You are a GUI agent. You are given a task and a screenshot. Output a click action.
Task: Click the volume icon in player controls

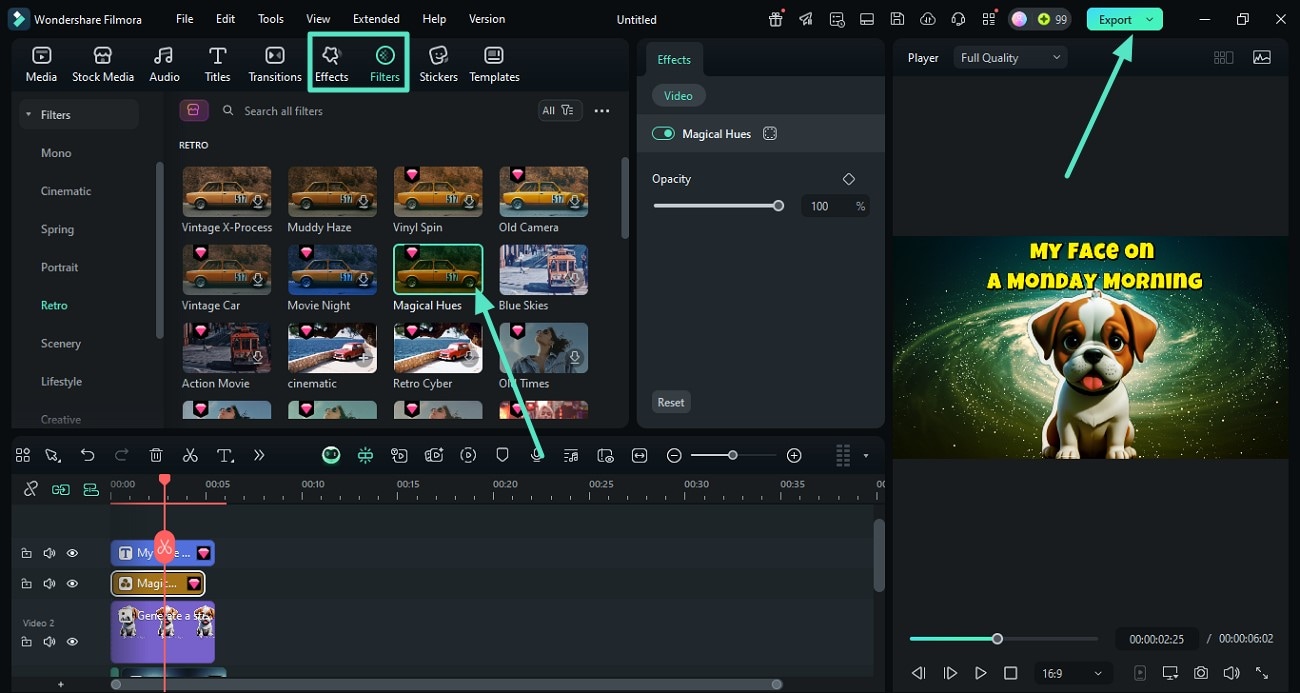[1231, 673]
